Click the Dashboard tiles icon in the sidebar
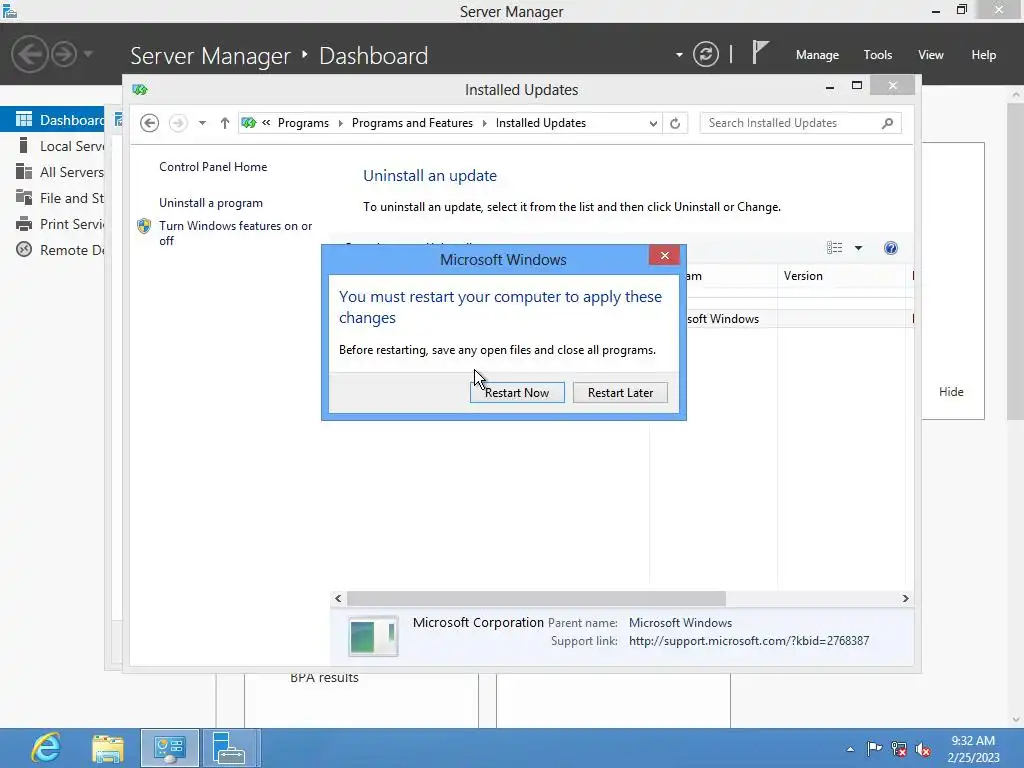Screen dimensions: 1024x768 click(x=24, y=119)
